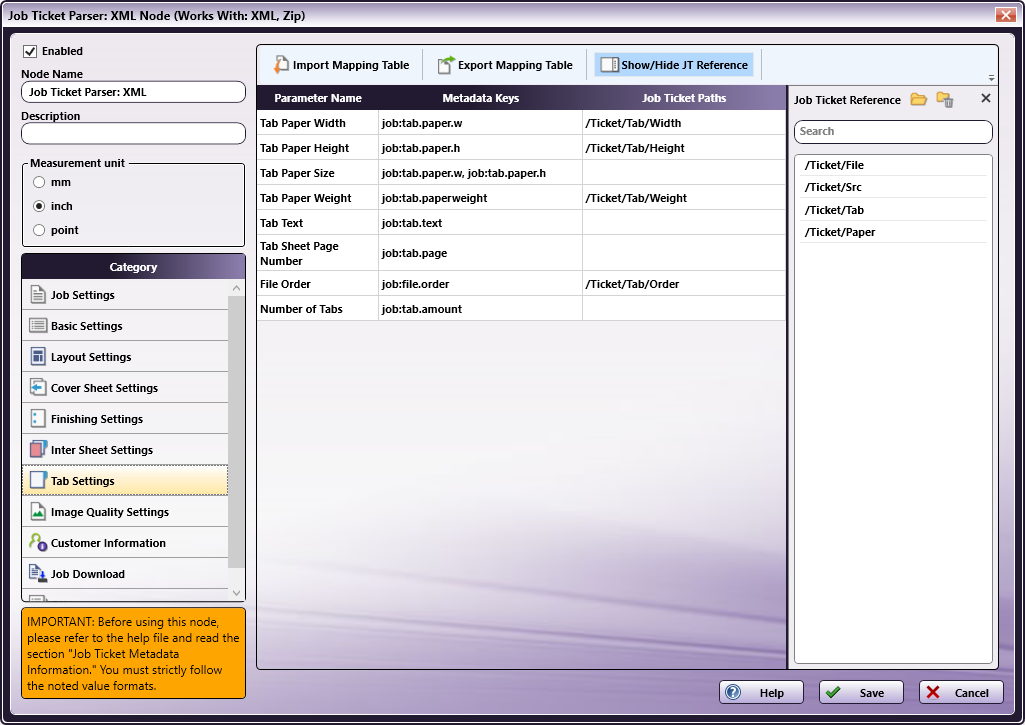Viewport: 1025px width, 725px height.
Task: Select /Ticket/Src reference path
Action: 893,187
